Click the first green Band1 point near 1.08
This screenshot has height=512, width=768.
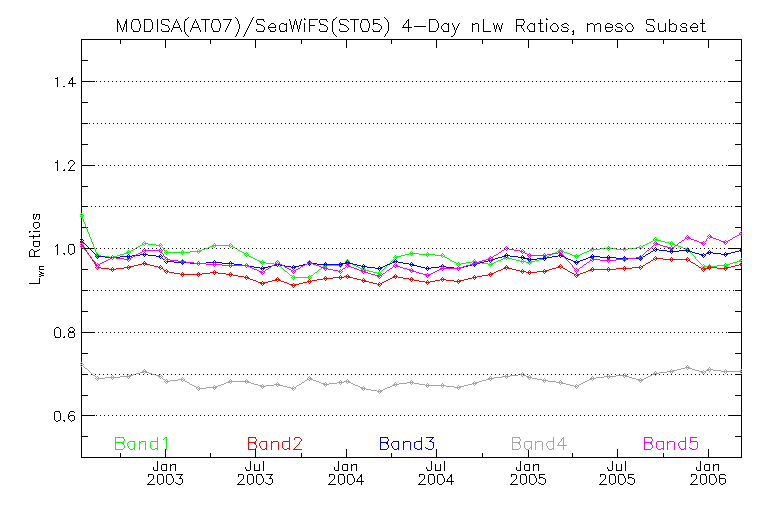tap(82, 215)
